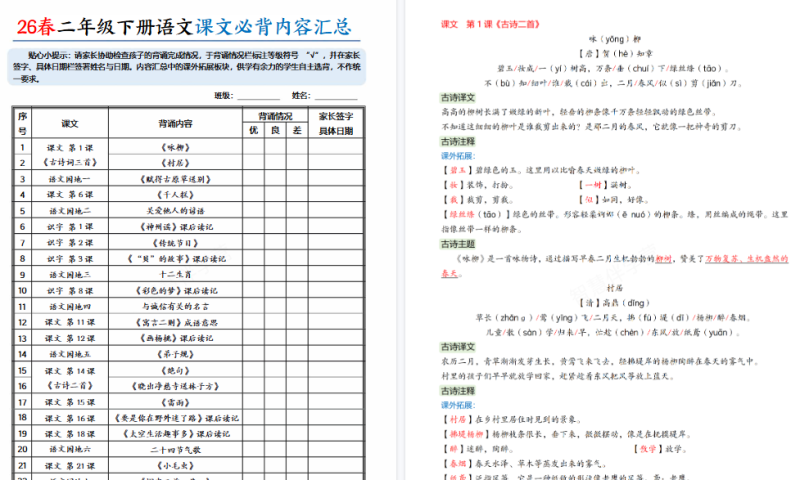The width and height of the screenshot is (800, 480).
Task: Click 《雷雨》 in row 17
Action: tap(175, 402)
